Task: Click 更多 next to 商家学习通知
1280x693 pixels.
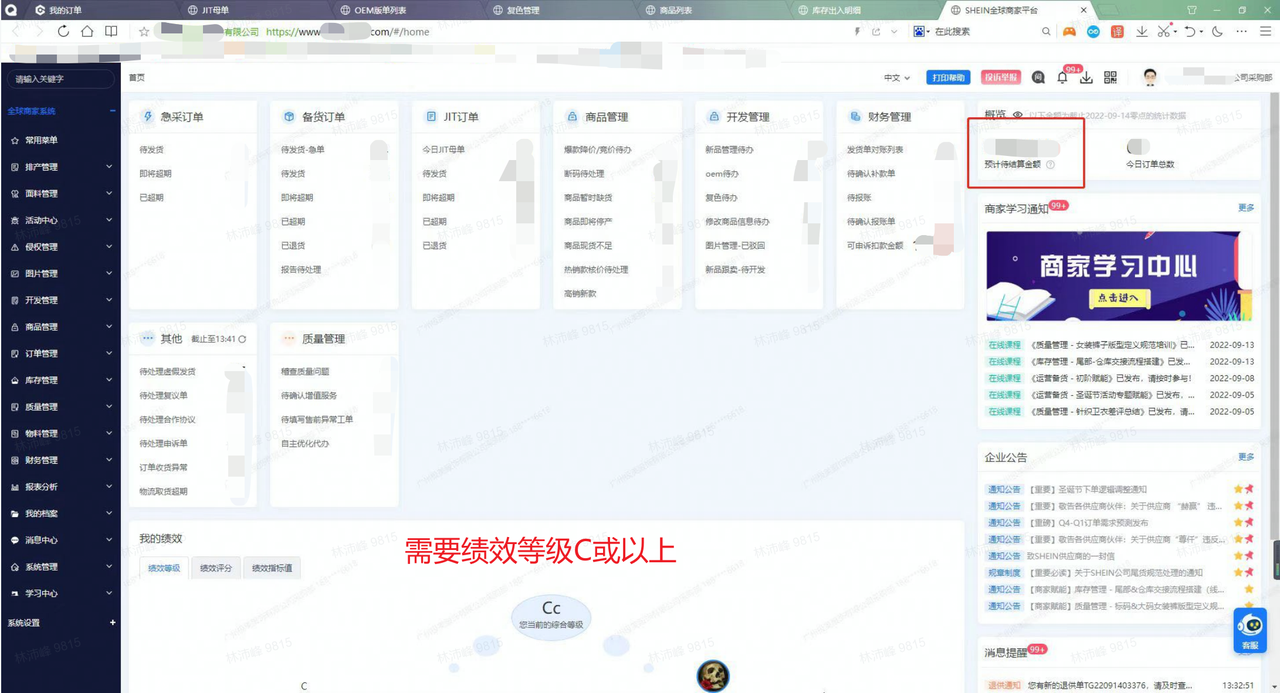Action: pyautogui.click(x=1246, y=208)
